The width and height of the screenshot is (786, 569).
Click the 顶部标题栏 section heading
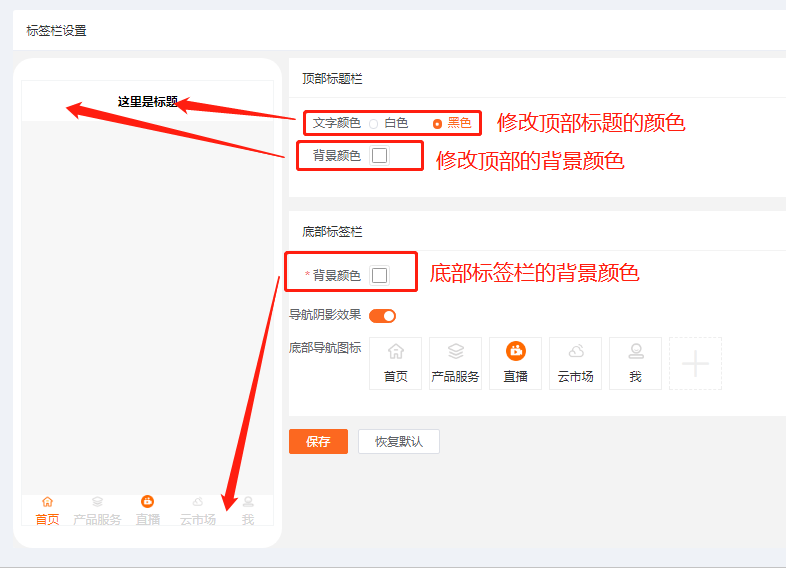tap(332, 79)
